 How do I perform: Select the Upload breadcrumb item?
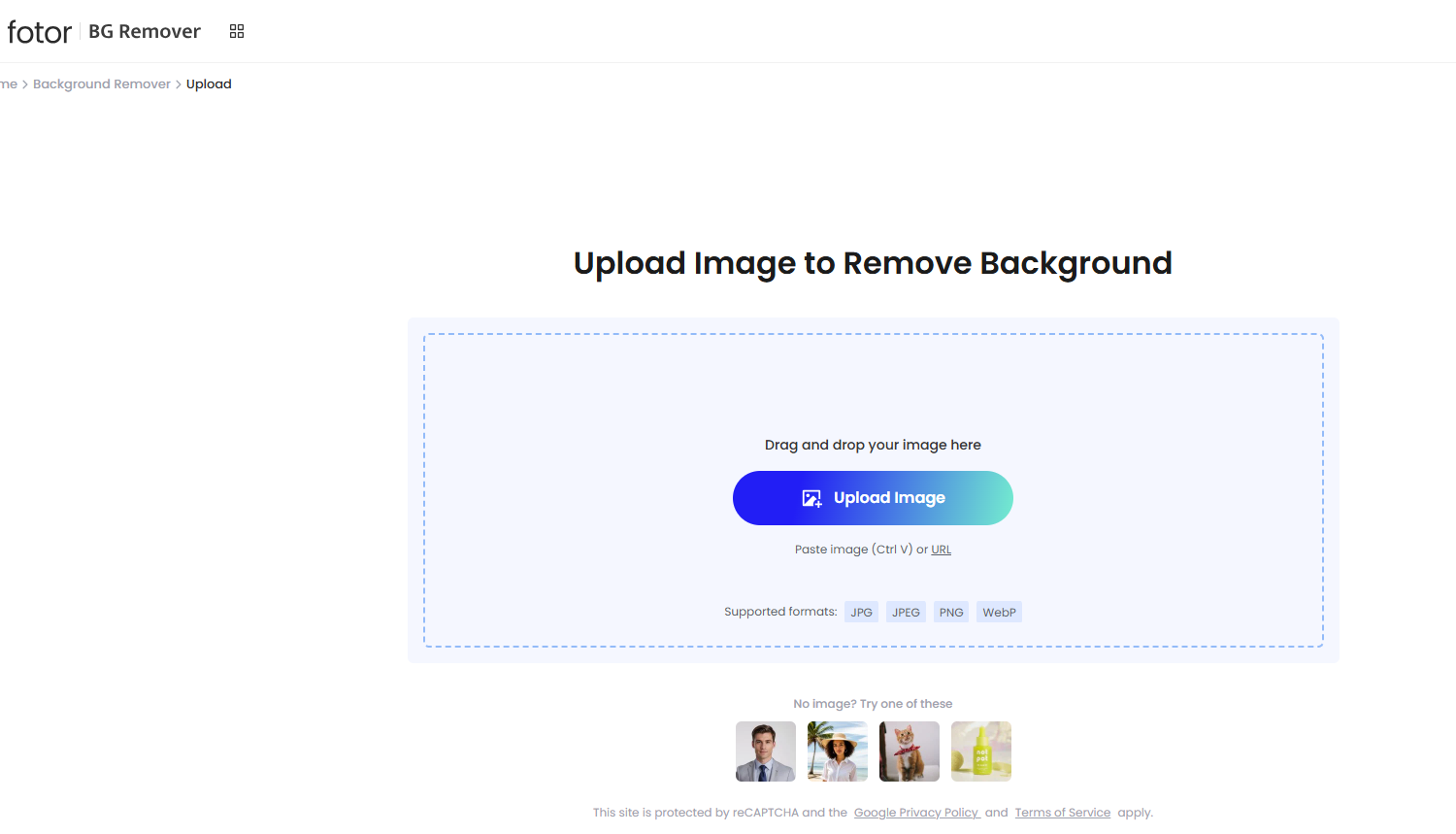209,84
